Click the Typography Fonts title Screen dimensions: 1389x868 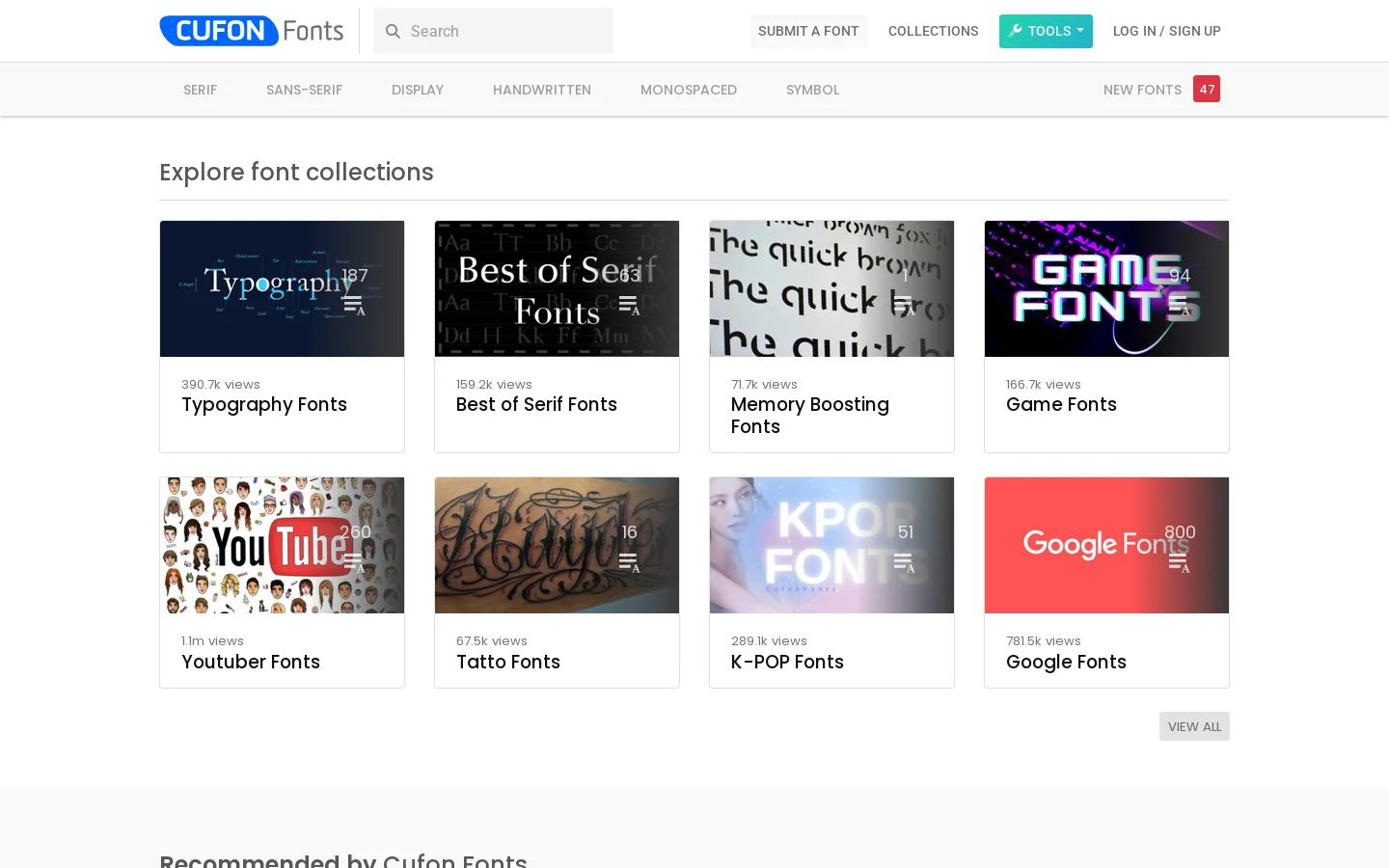tap(264, 405)
